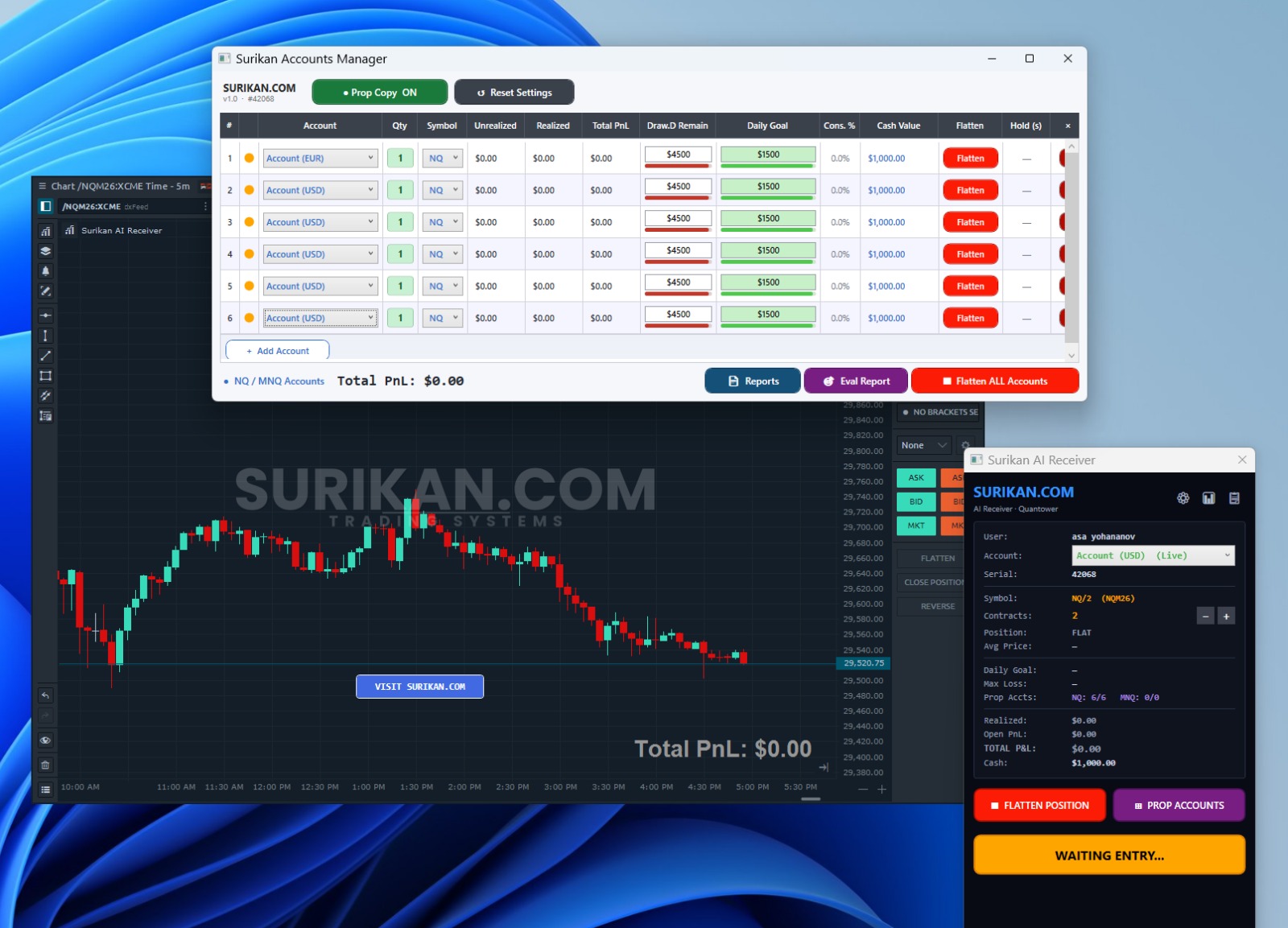This screenshot has height=928, width=1288.
Task: Click the Draw.D Remain column header
Action: click(x=677, y=126)
